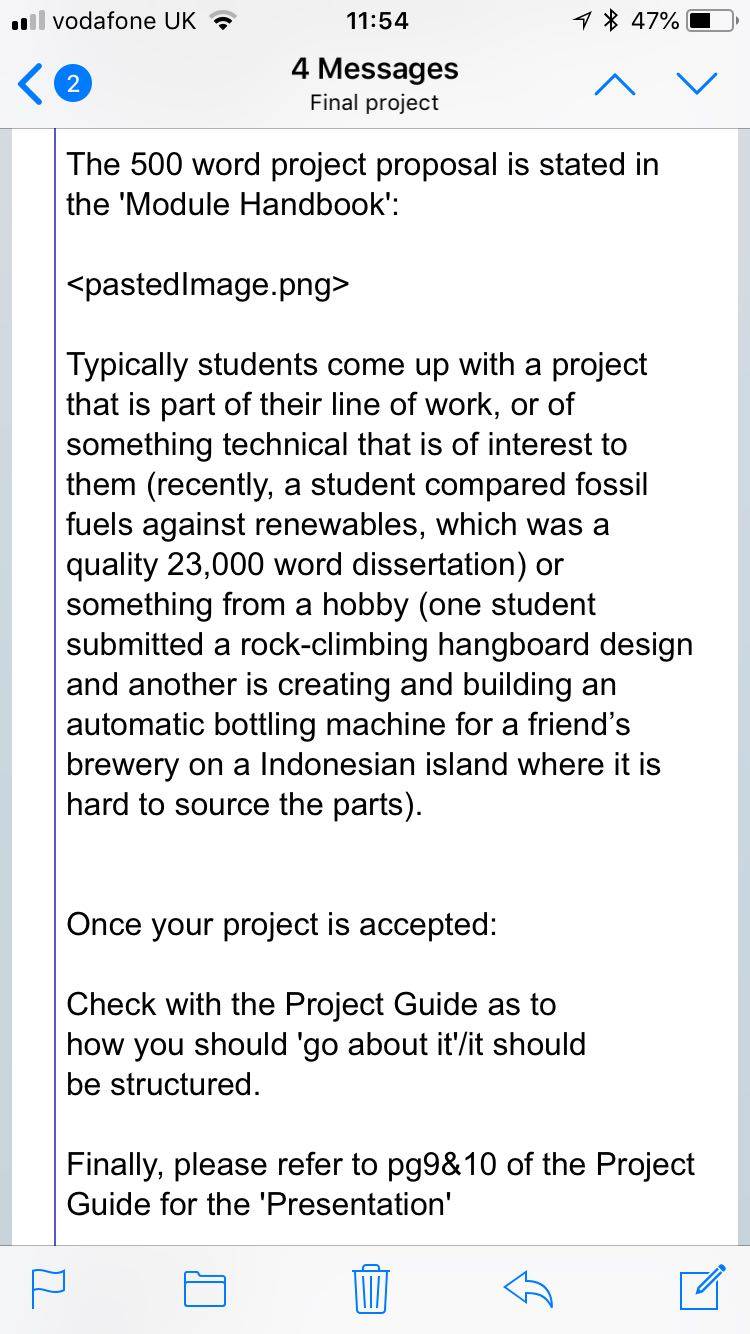
Task: Tap the battery indicator in status bar
Action: pos(712,20)
